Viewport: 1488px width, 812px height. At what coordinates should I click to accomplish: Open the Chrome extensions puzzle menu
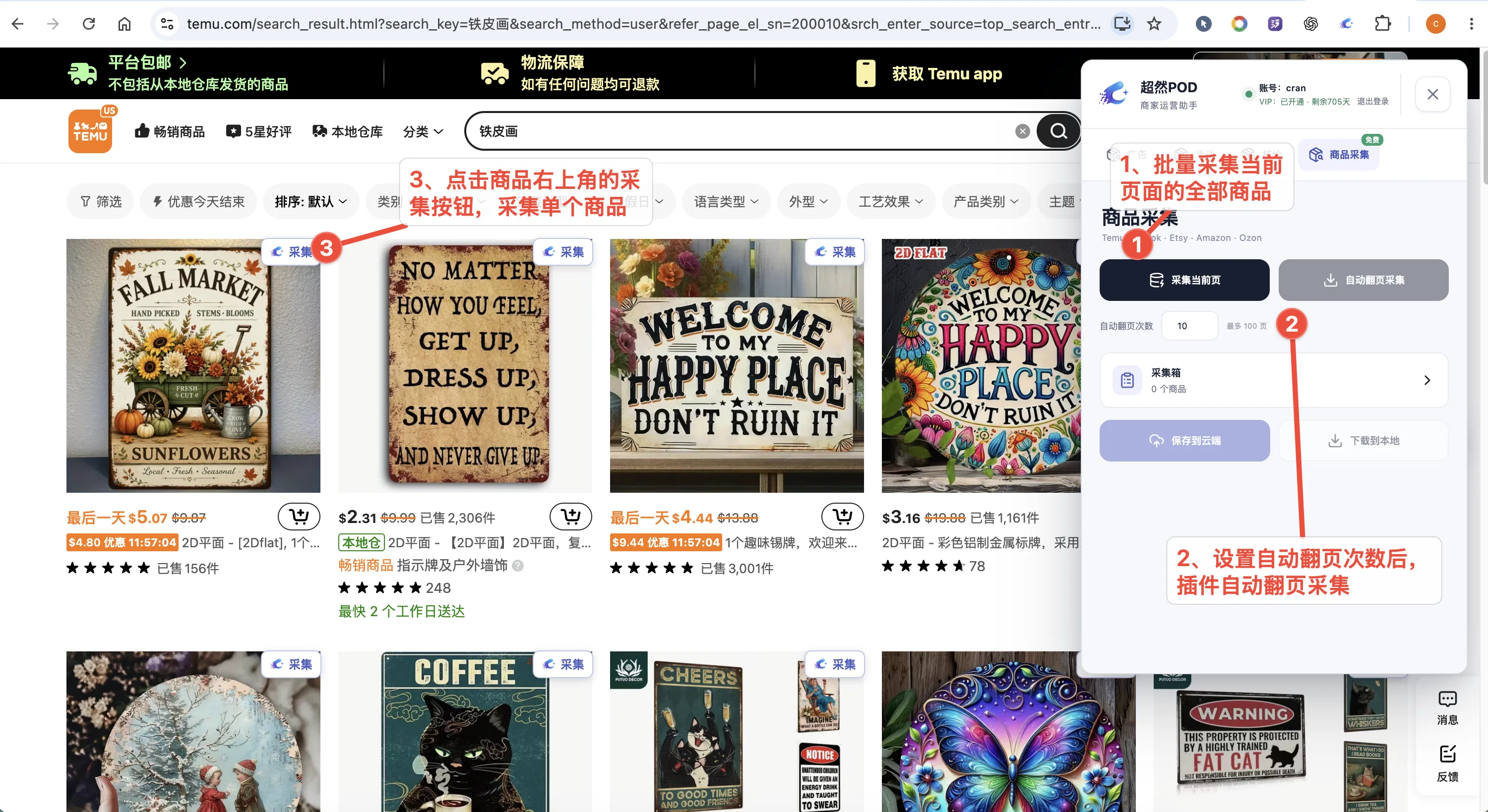coord(1383,24)
